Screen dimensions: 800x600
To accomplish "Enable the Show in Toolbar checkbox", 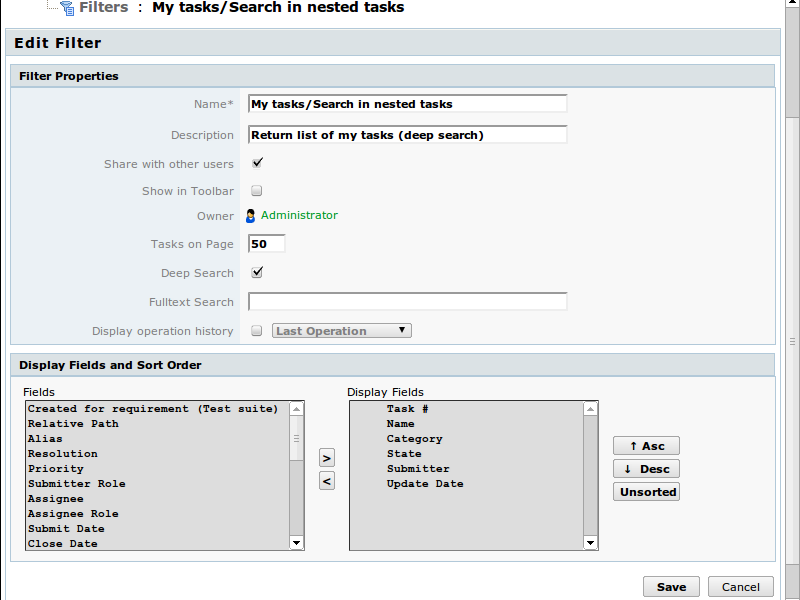I will tap(257, 191).
